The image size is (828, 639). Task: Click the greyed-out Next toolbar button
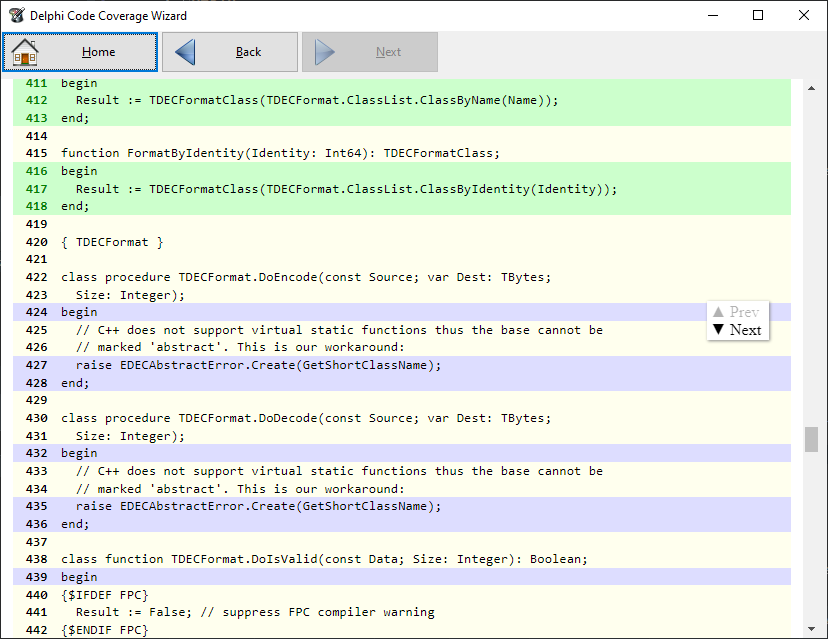click(370, 52)
